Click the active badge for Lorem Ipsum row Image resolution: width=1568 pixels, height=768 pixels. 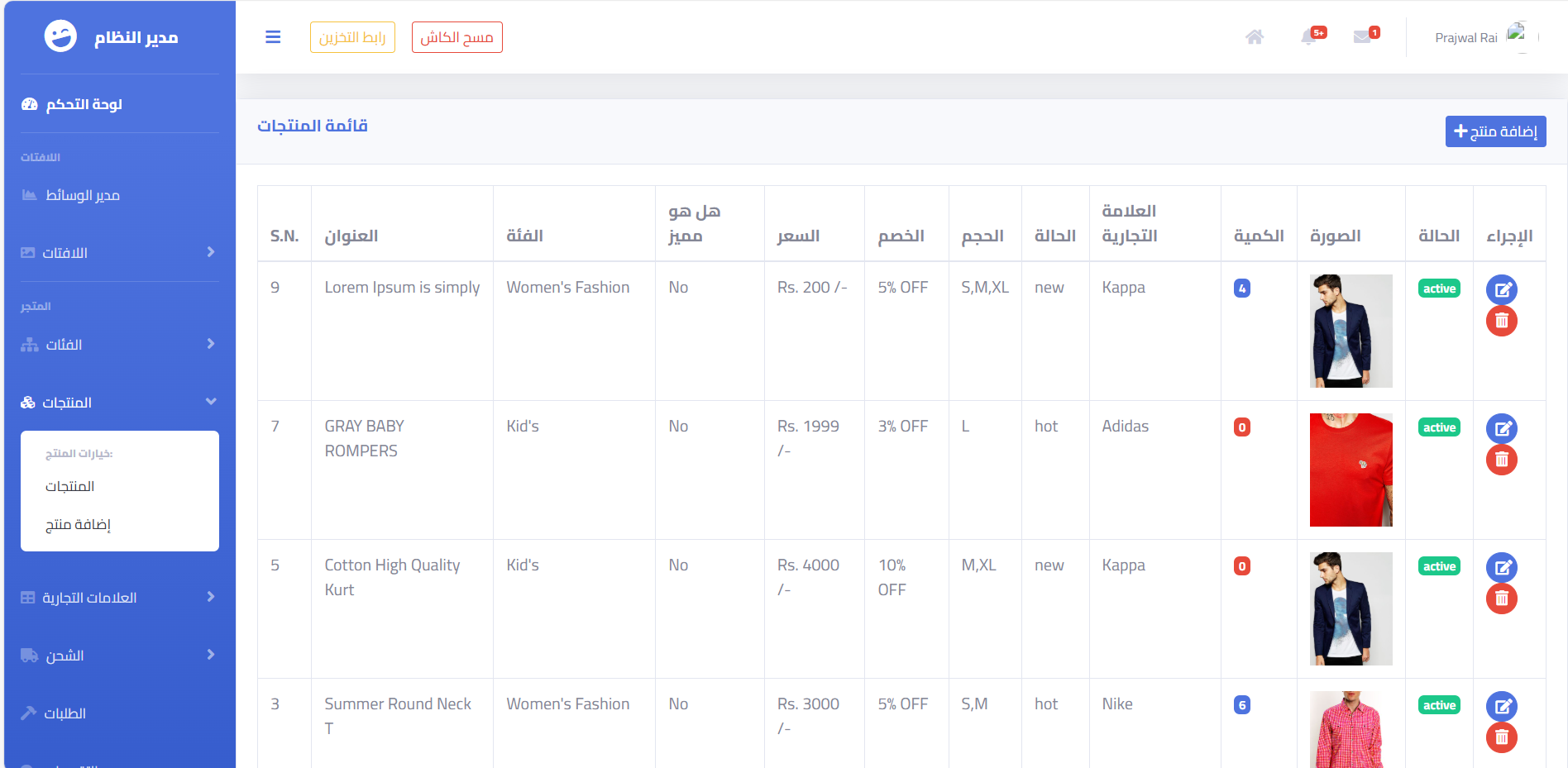pyautogui.click(x=1440, y=289)
